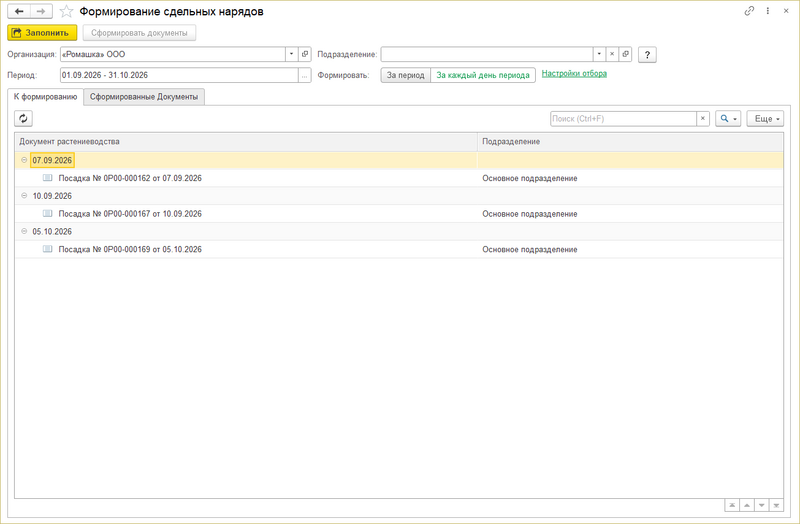Clear the Подразделение field
800x524 pixels.
click(x=612, y=54)
